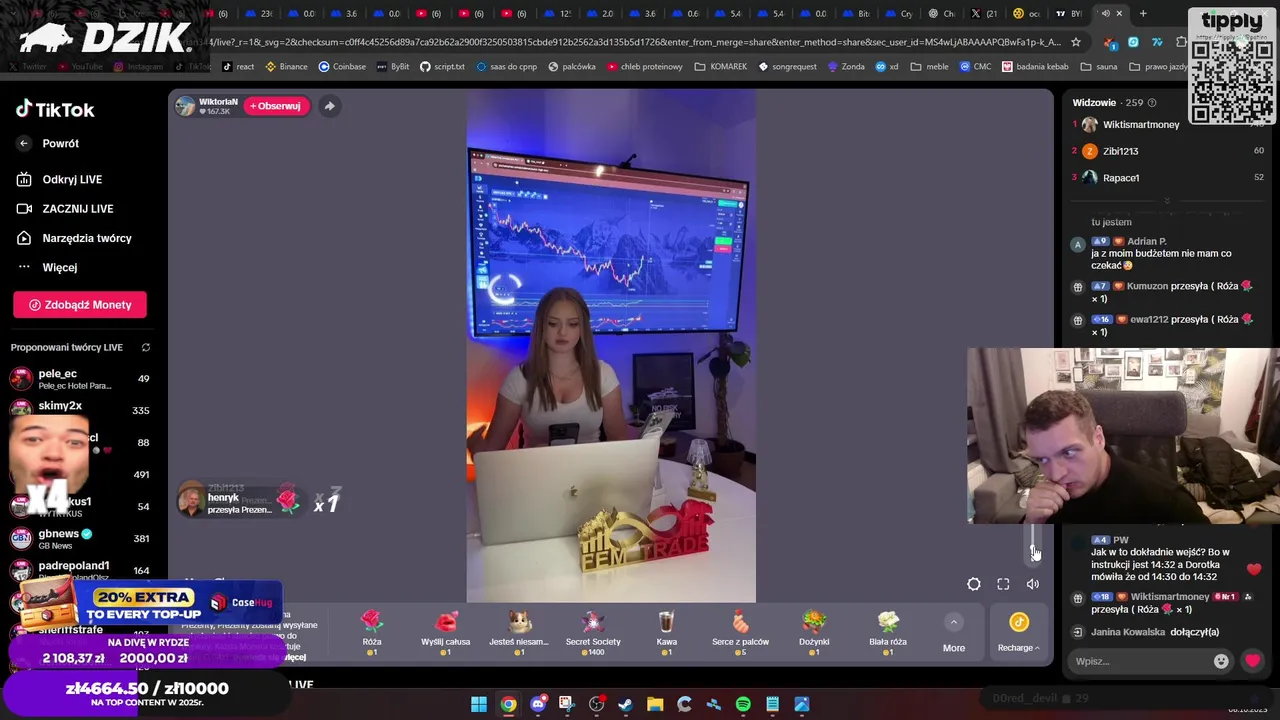Screen dimensions: 1280x720
Task: Switch to the X browser tab
Action: (984, 13)
